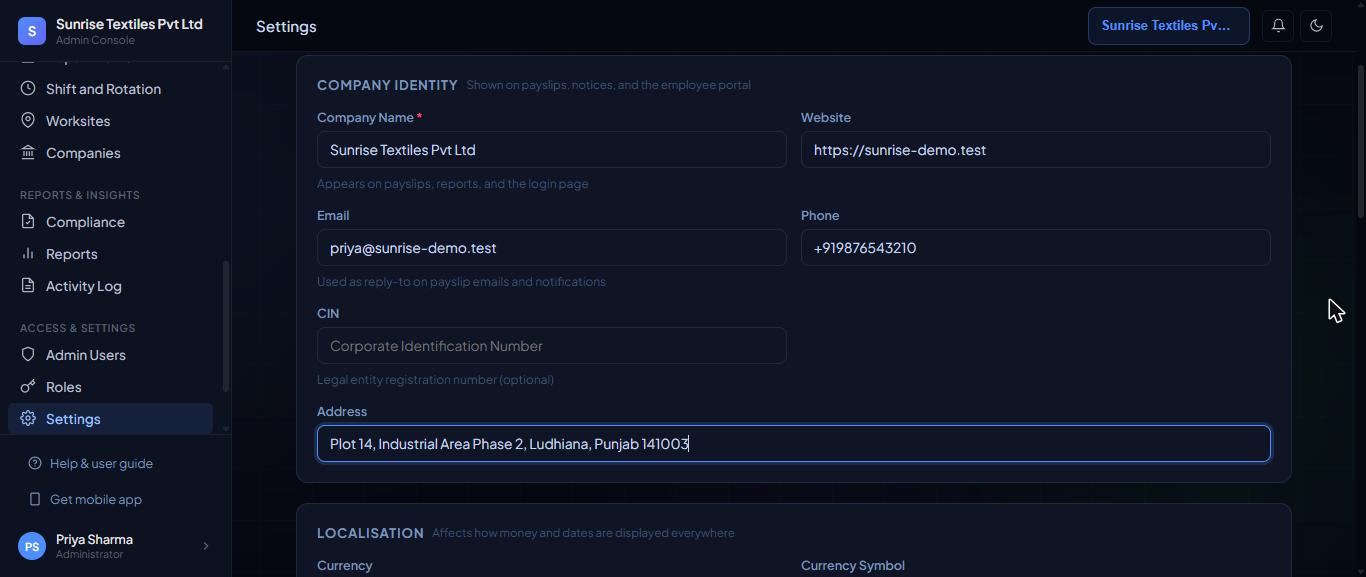The image size is (1366, 577).
Task: Click the sidebar scrollbar thumb
Action: coord(226,326)
